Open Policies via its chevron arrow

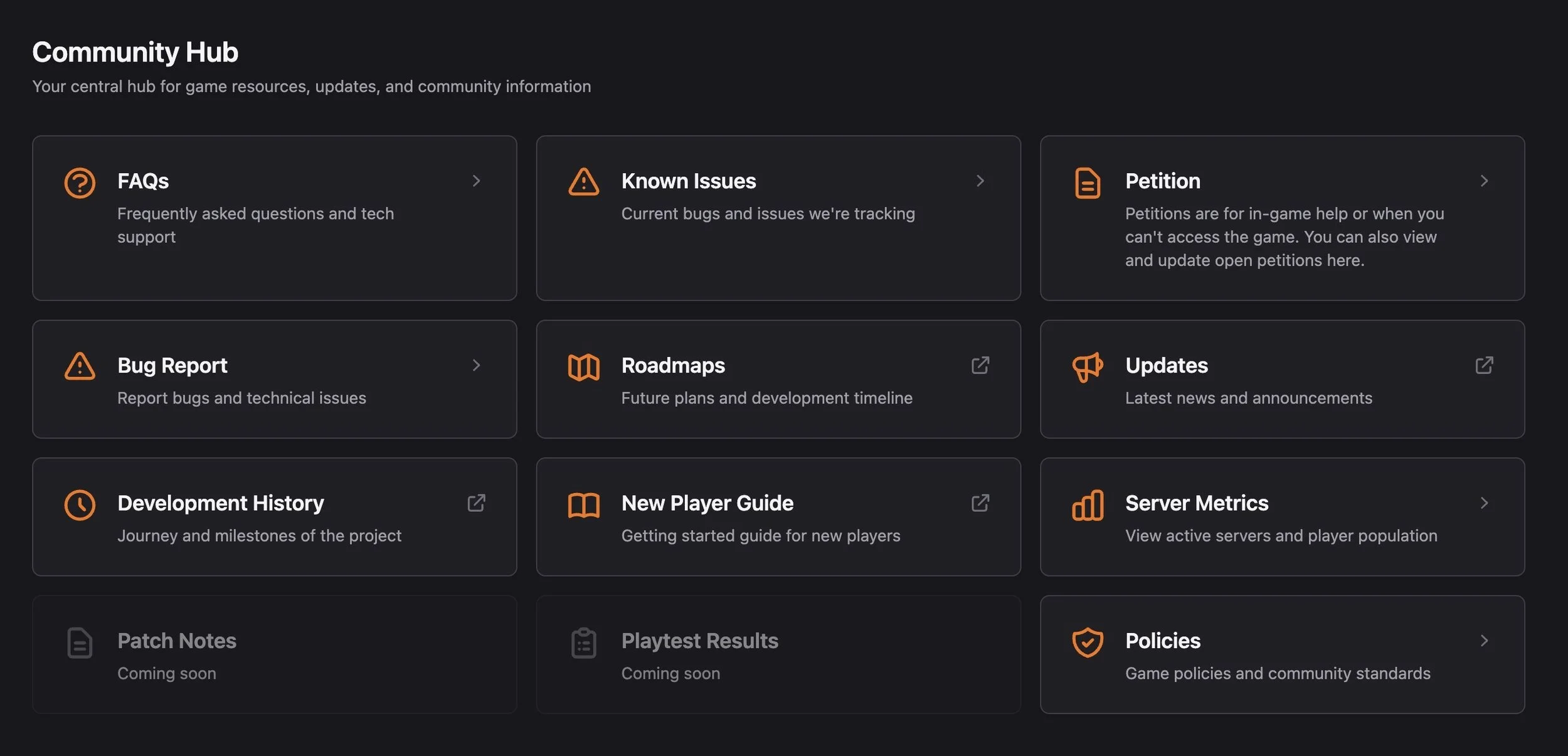(x=1484, y=641)
